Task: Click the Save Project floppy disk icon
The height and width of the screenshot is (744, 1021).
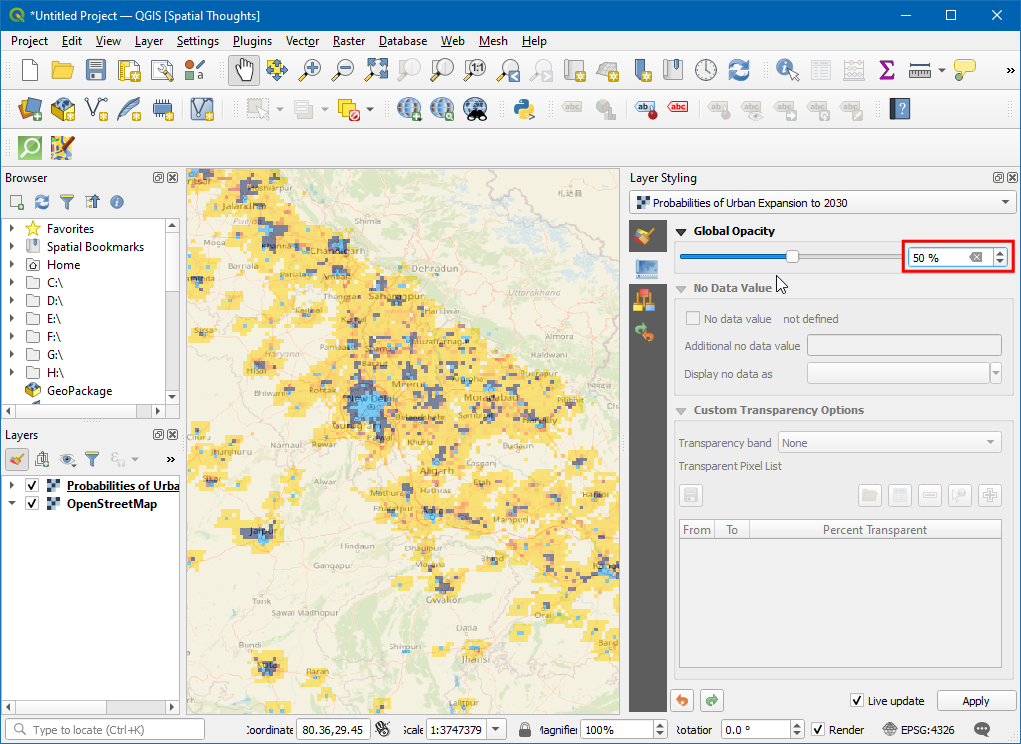Action: pos(96,70)
